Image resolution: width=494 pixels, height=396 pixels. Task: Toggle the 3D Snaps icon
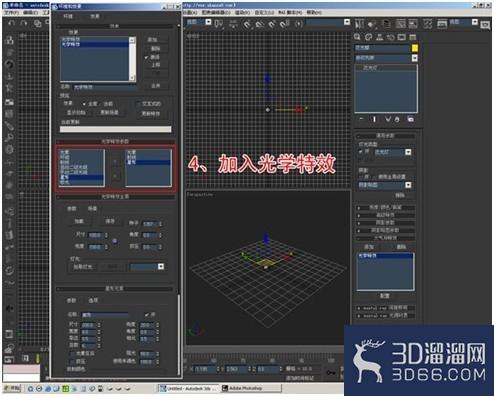coord(247,24)
